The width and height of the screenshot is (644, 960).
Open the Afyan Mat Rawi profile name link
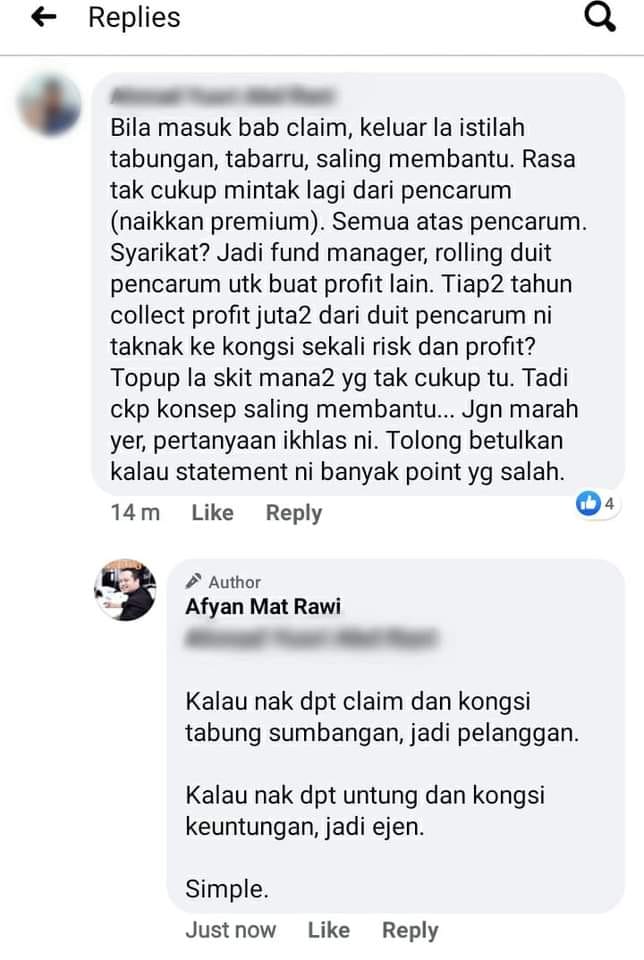click(x=263, y=607)
